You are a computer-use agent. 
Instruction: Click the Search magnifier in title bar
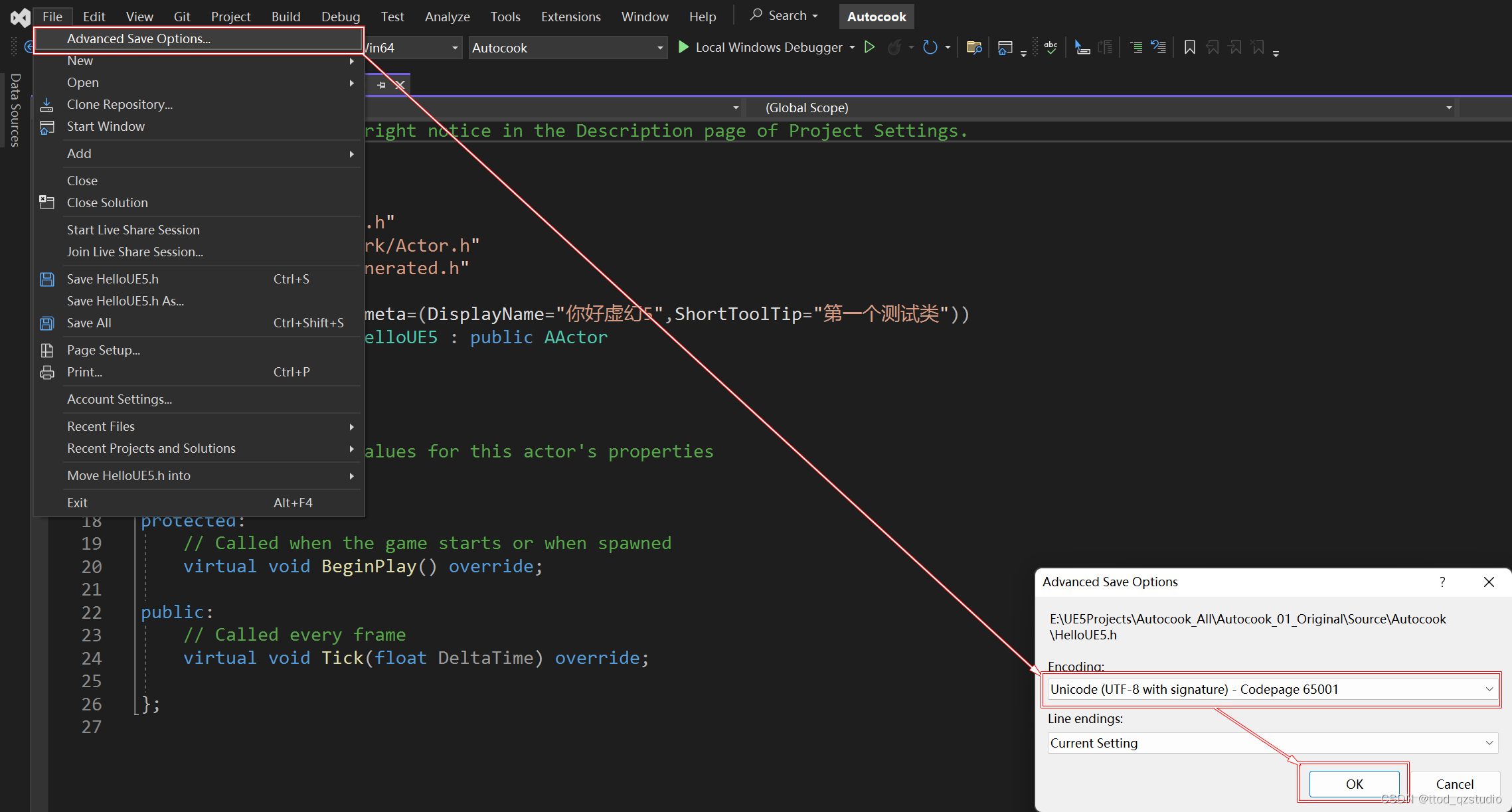click(756, 15)
